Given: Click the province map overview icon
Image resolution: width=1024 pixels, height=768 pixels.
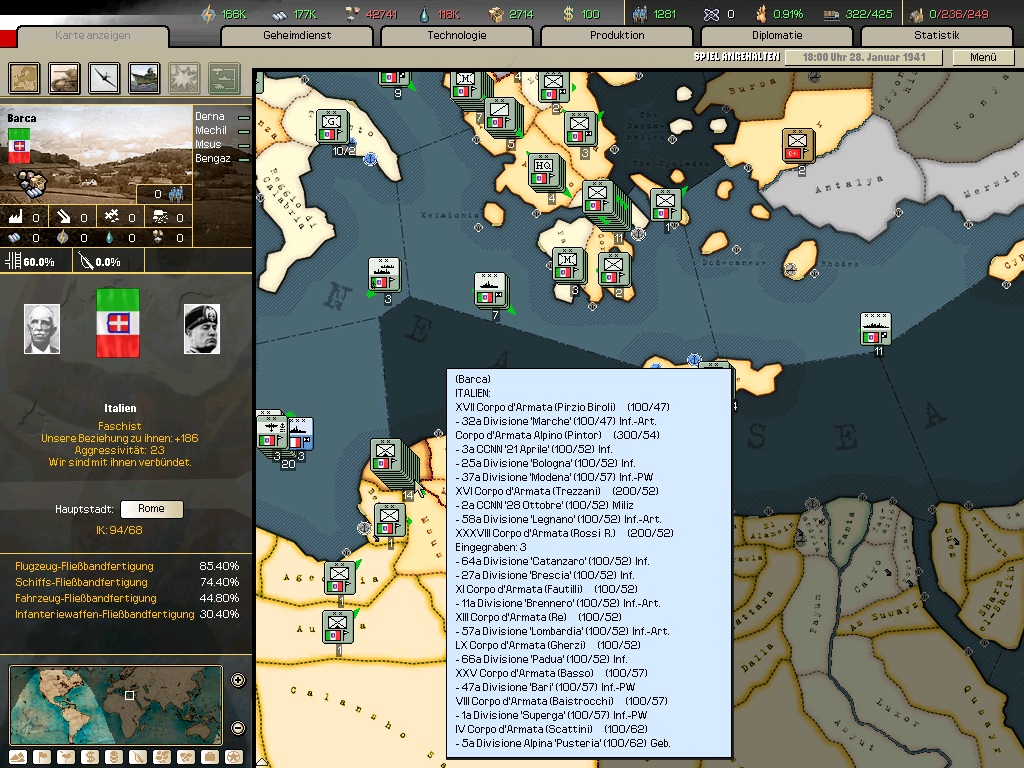Looking at the screenshot, I should click(25, 77).
